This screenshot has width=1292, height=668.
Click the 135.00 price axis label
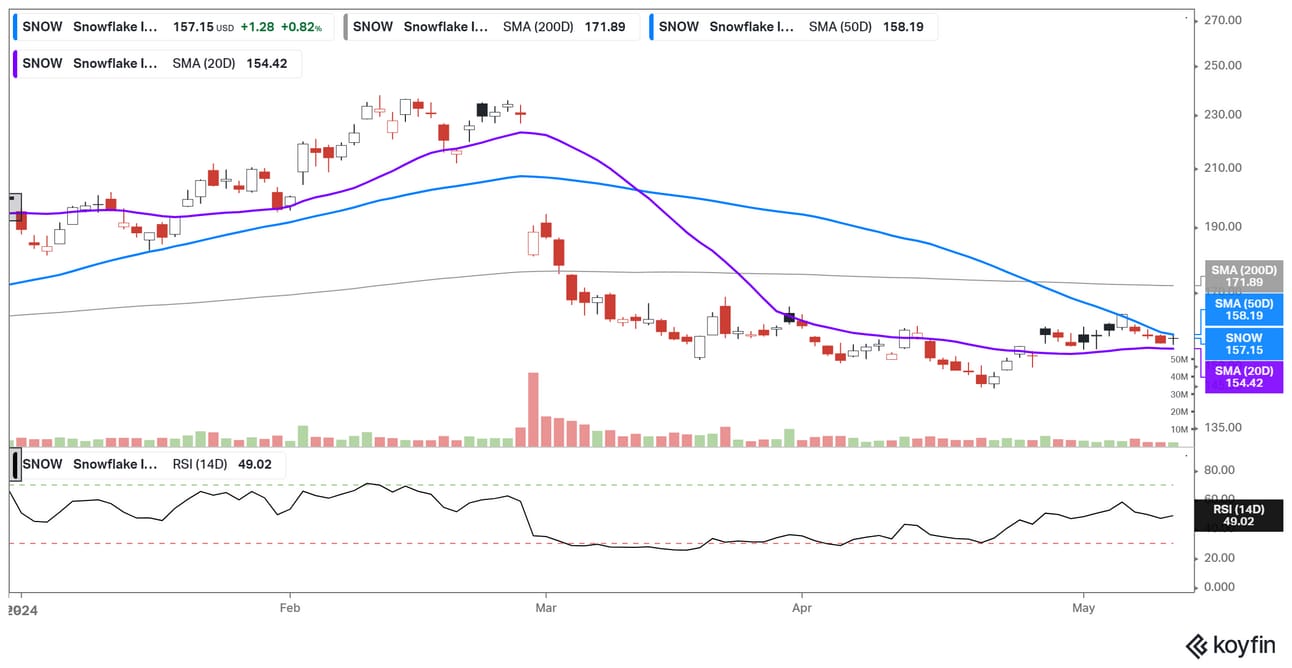(1221, 428)
